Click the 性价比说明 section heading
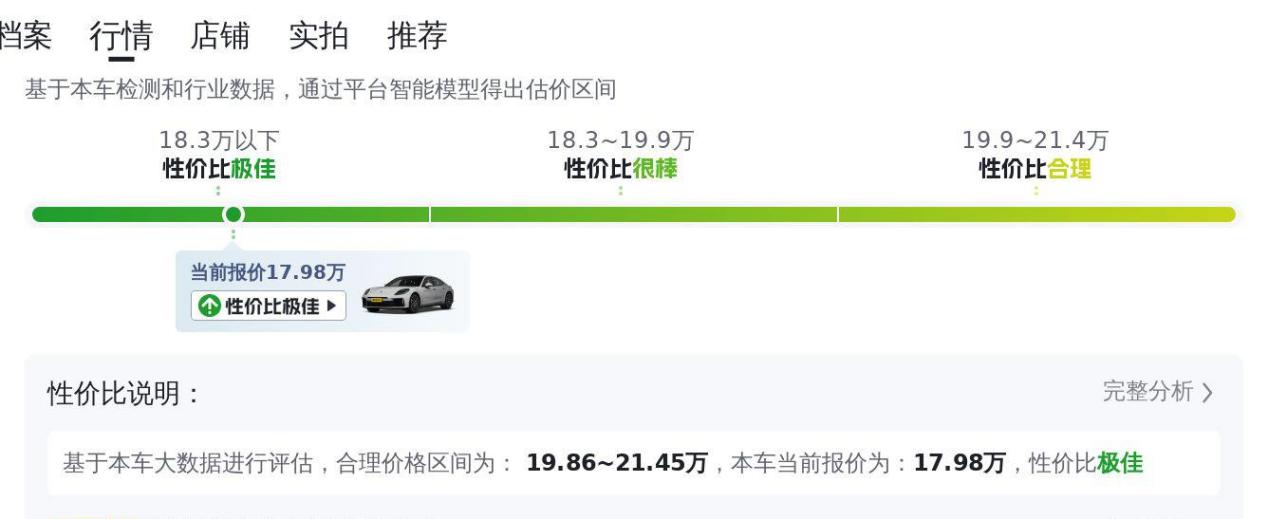The height and width of the screenshot is (519, 1268). point(124,394)
